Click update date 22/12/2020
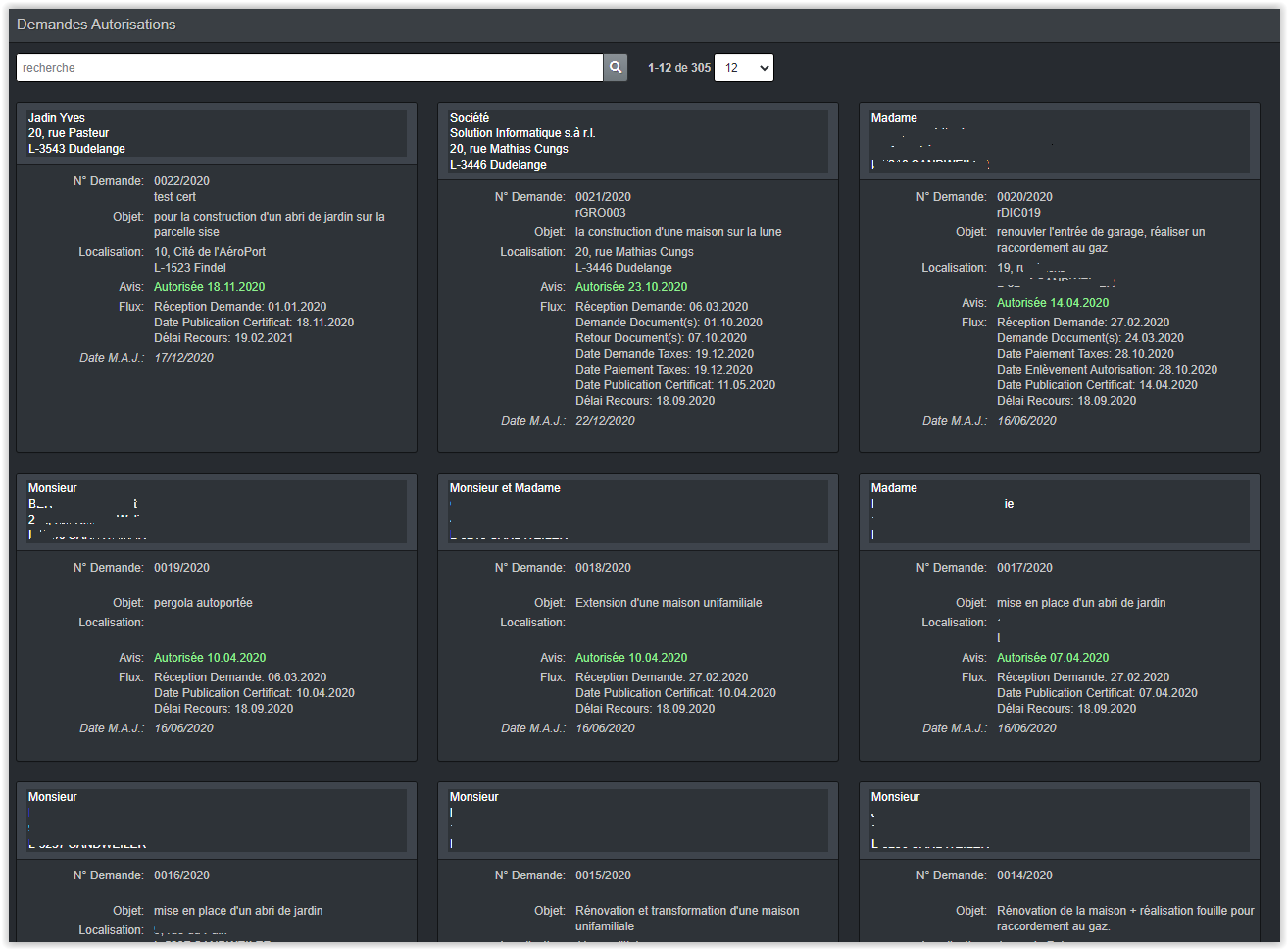Screen dimensions: 1288x950 point(605,421)
